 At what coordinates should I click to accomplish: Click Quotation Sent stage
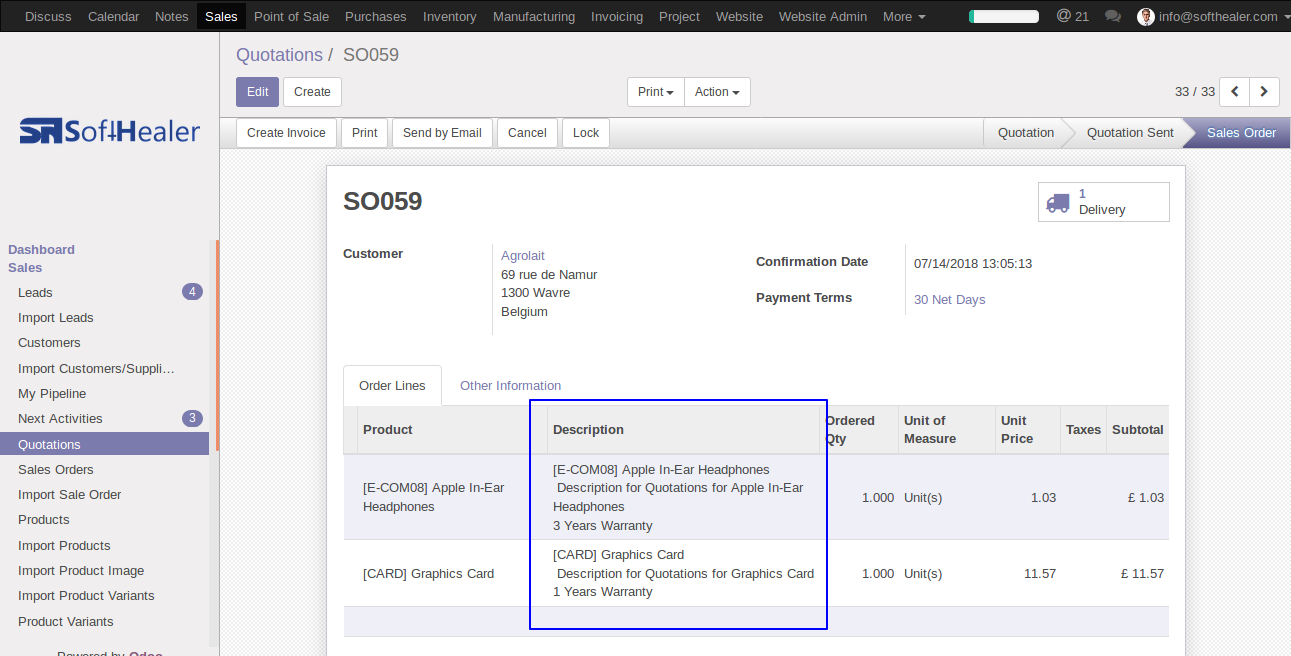coord(1130,133)
